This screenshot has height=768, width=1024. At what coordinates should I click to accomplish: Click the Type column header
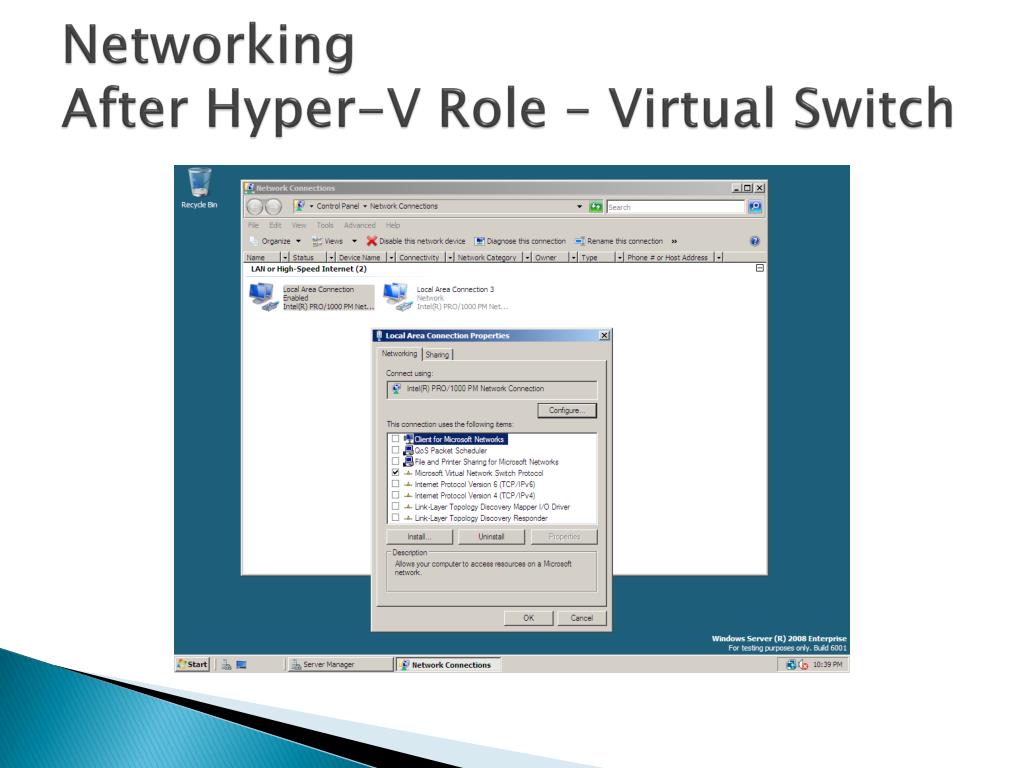589,257
